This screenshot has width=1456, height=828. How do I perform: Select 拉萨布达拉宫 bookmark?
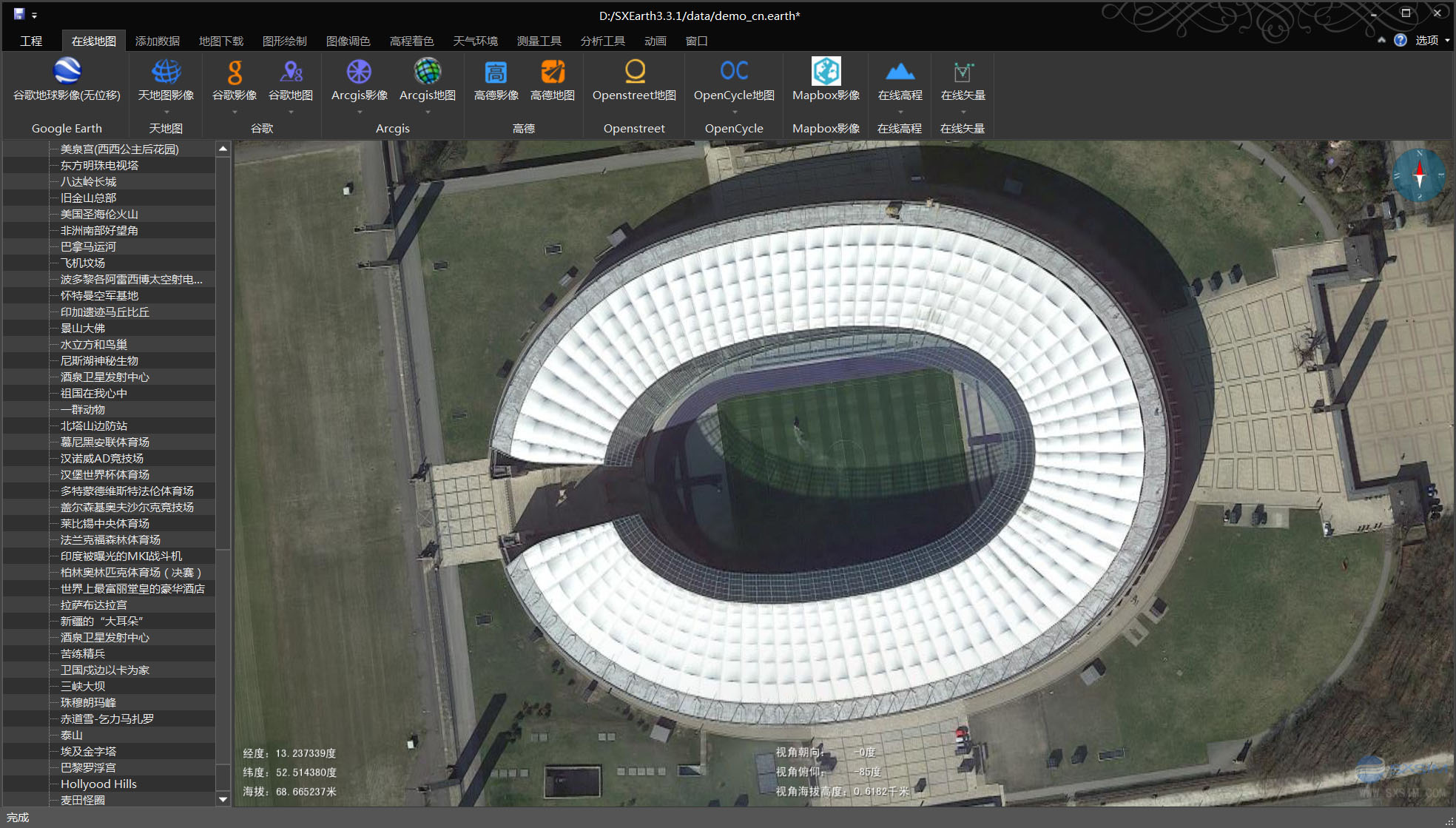[94, 605]
